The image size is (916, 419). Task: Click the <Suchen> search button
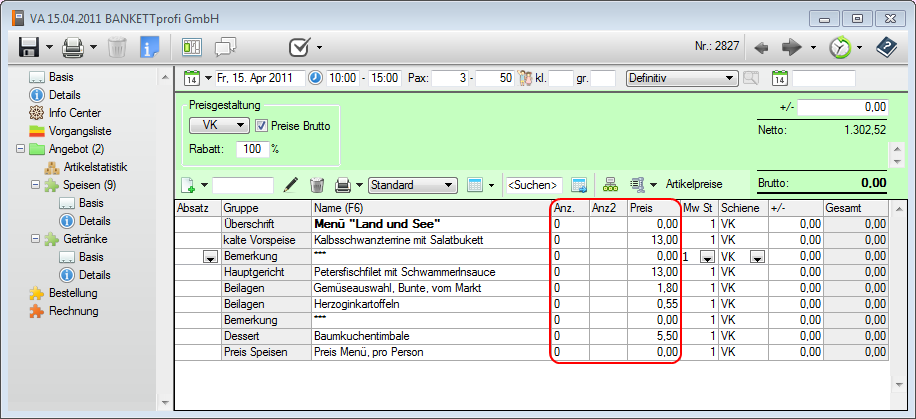pos(533,185)
